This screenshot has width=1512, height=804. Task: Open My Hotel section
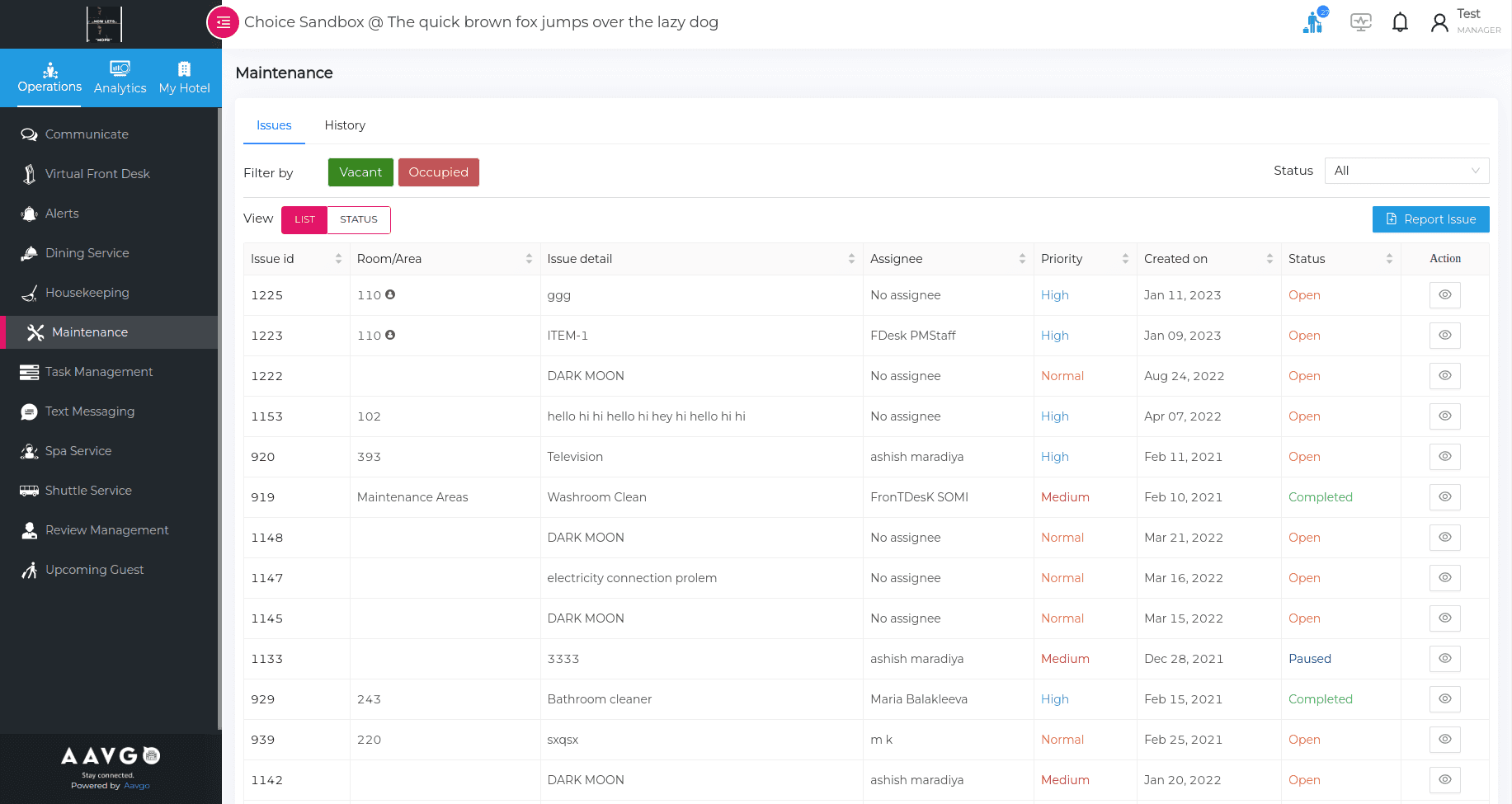pos(184,78)
